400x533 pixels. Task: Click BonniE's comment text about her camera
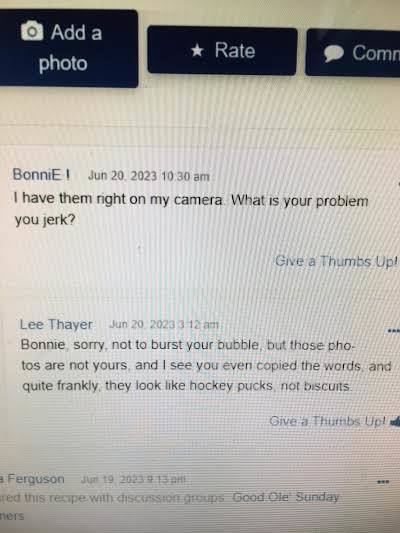click(x=191, y=209)
